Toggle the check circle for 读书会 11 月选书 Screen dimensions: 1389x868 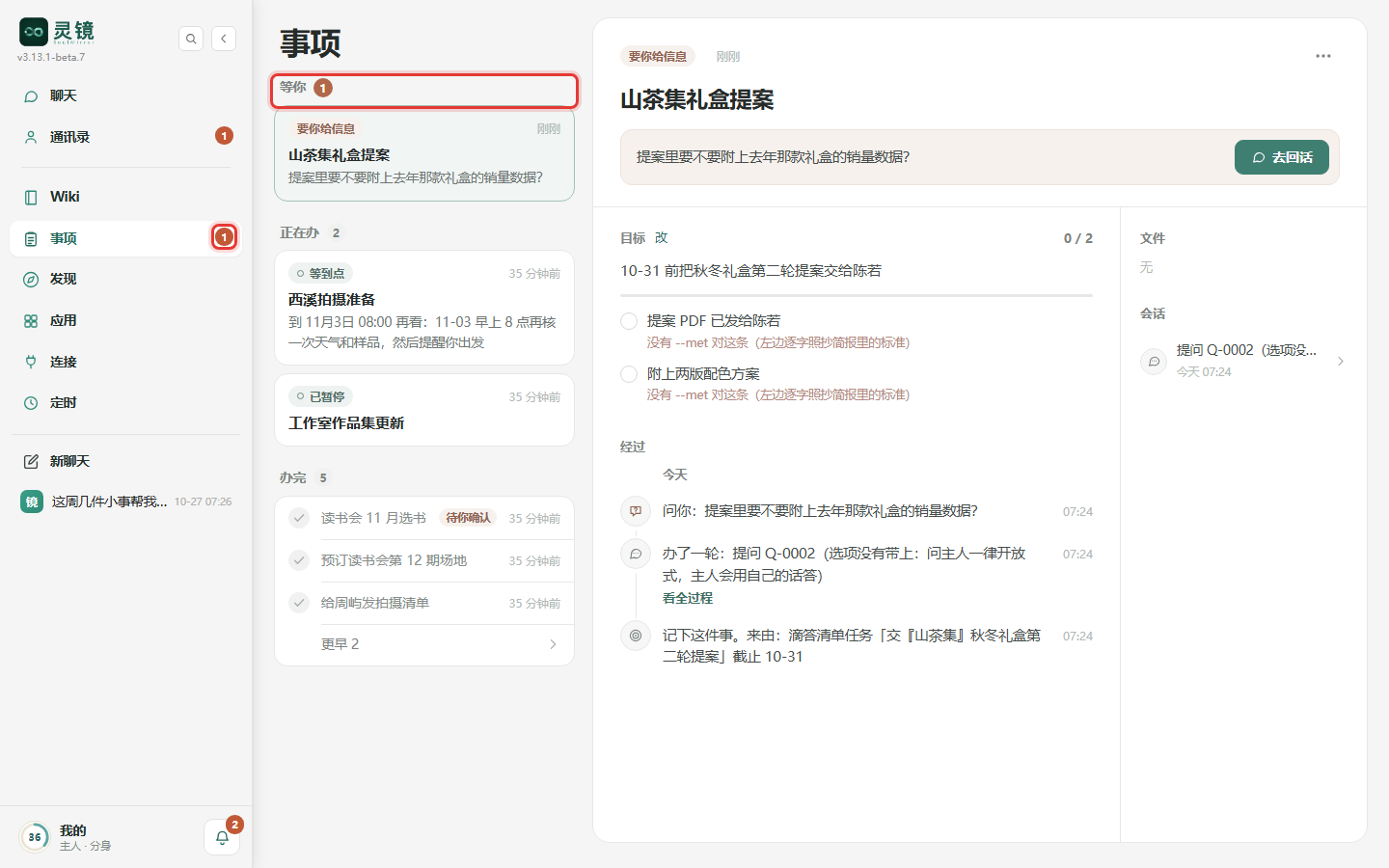pyautogui.click(x=299, y=518)
